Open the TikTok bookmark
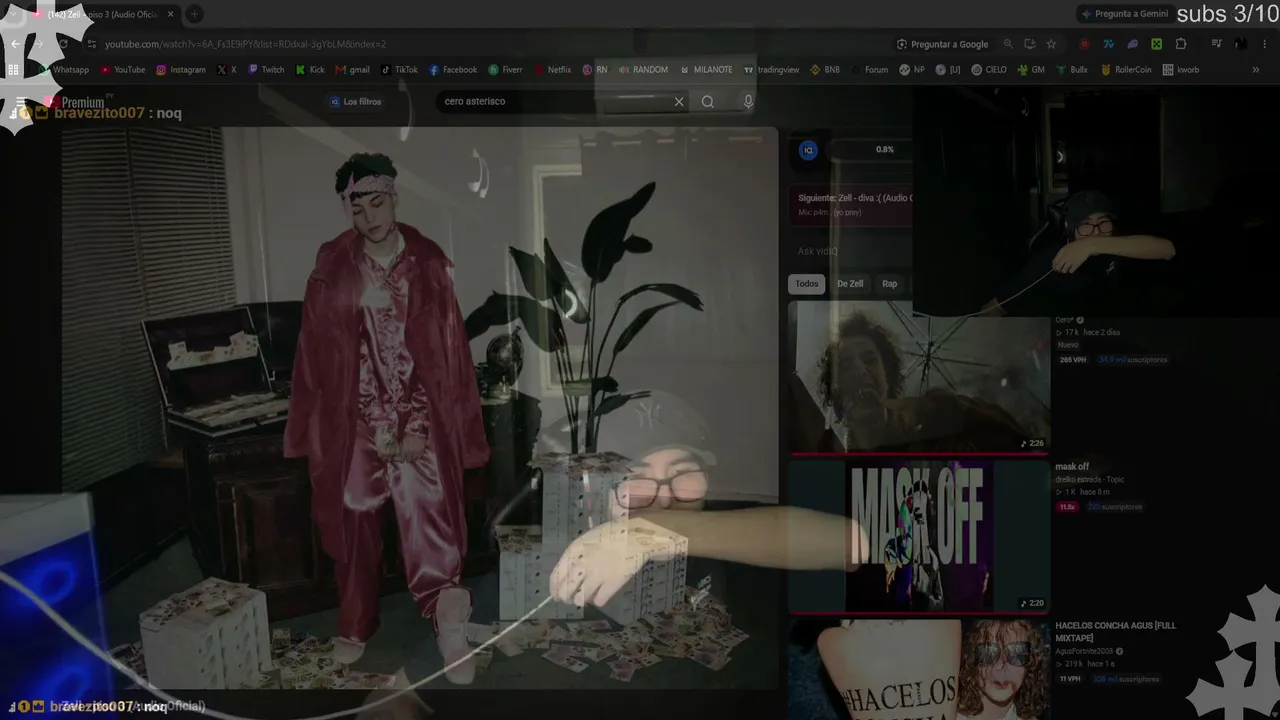 click(x=399, y=70)
